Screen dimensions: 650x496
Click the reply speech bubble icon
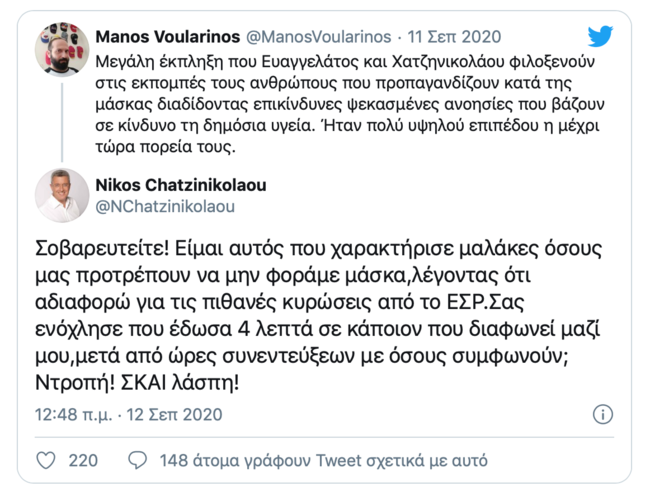(139, 461)
